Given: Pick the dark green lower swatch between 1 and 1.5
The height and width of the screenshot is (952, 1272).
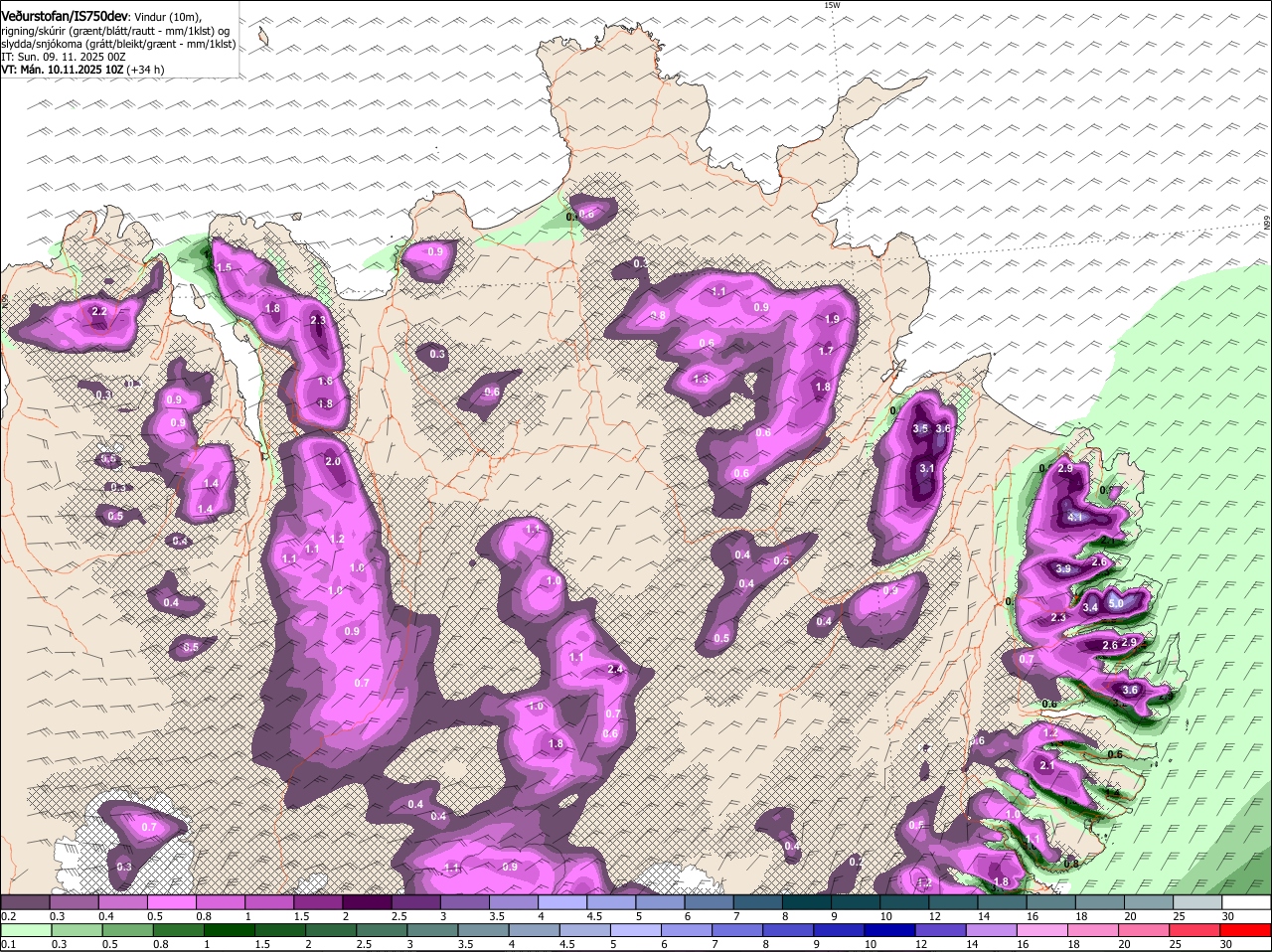Looking at the screenshot, I should [228, 930].
